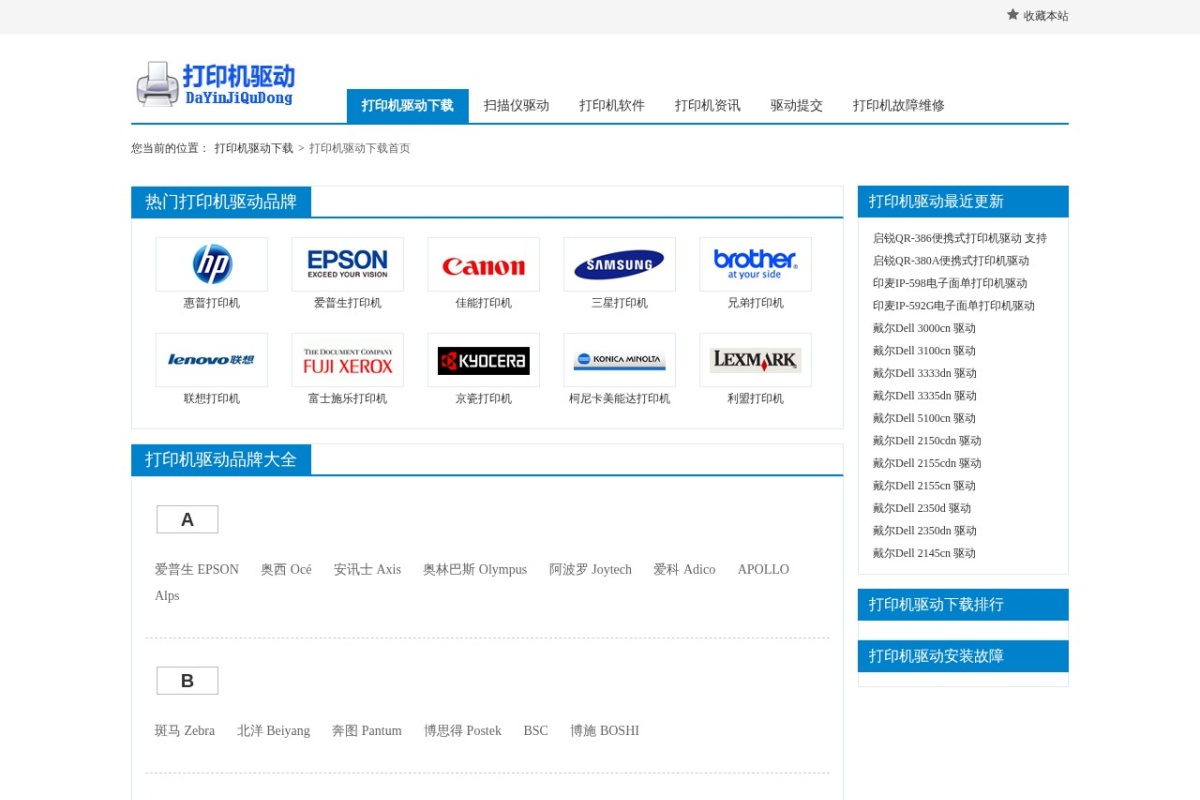1200x800 pixels.
Task: Go to 扫描仪驱动 tab
Action: (x=516, y=106)
